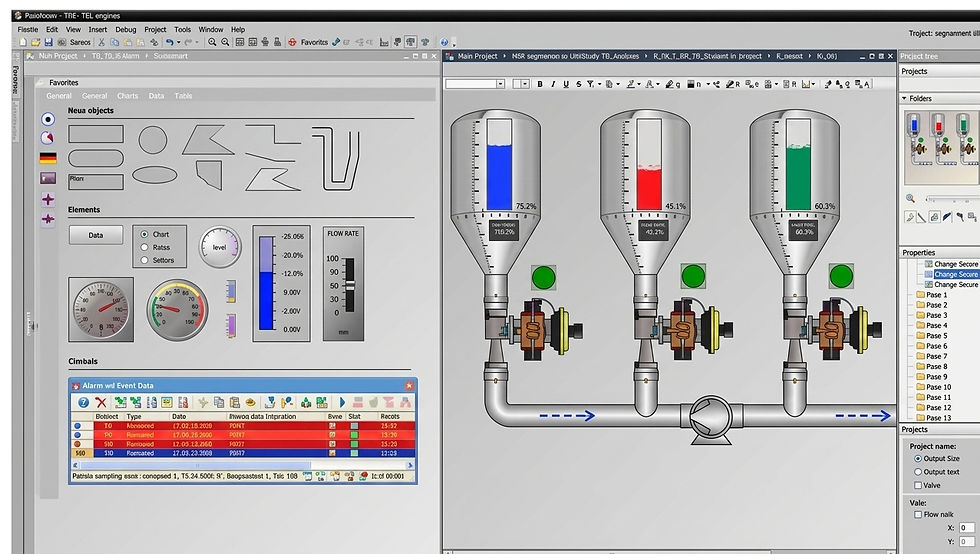Click the Bold formatting icon
The image size is (980, 554).
coord(540,84)
